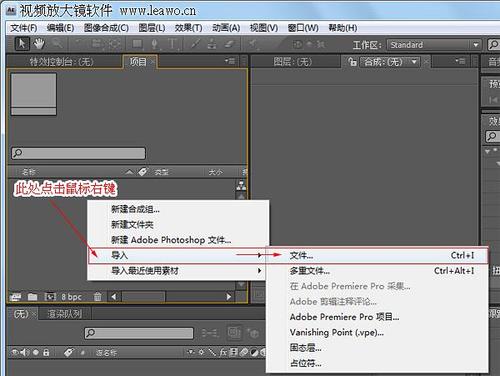Select the Brush tool
The image size is (500, 376).
(196, 44)
